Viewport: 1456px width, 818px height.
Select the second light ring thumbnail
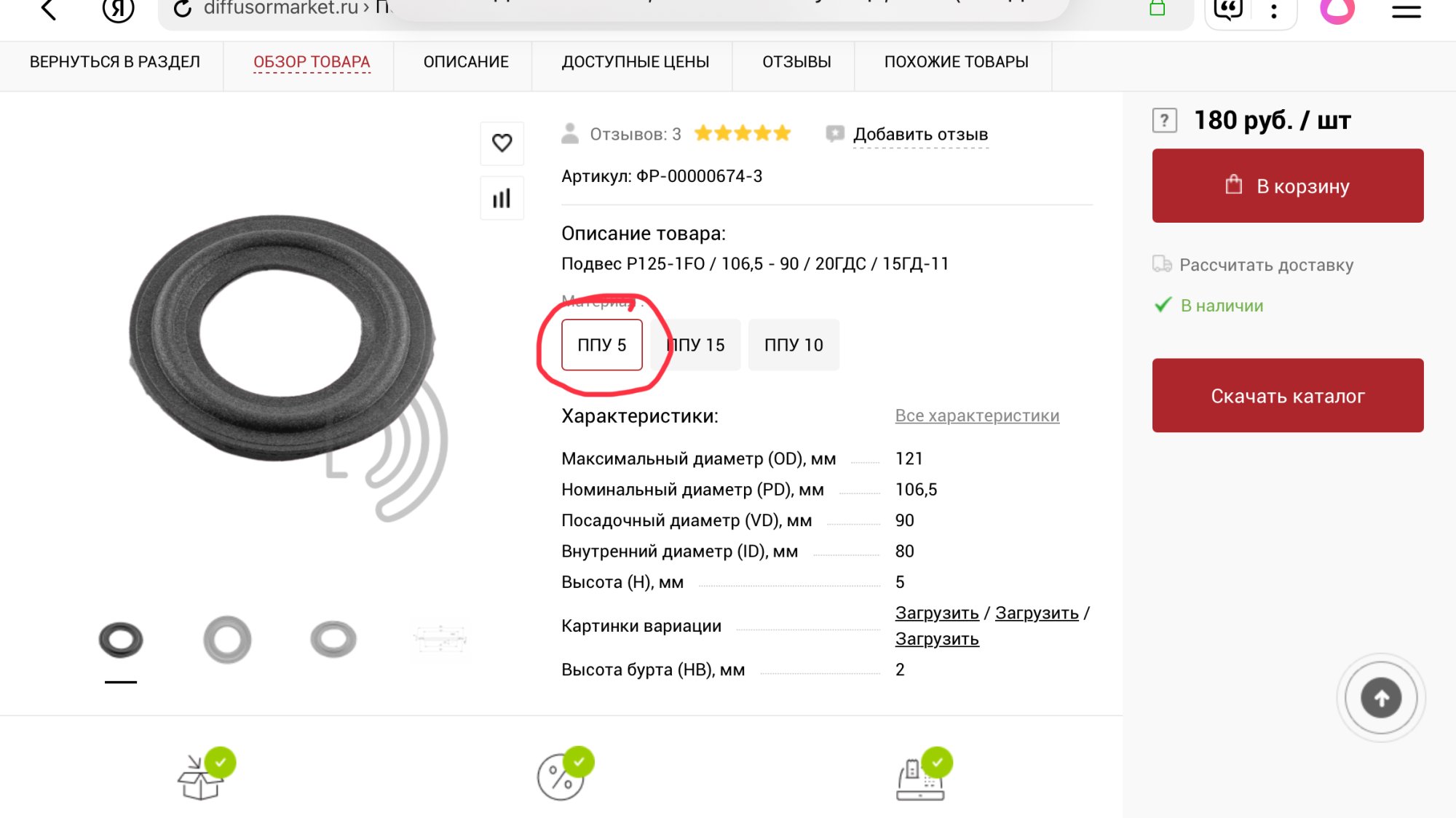click(227, 640)
